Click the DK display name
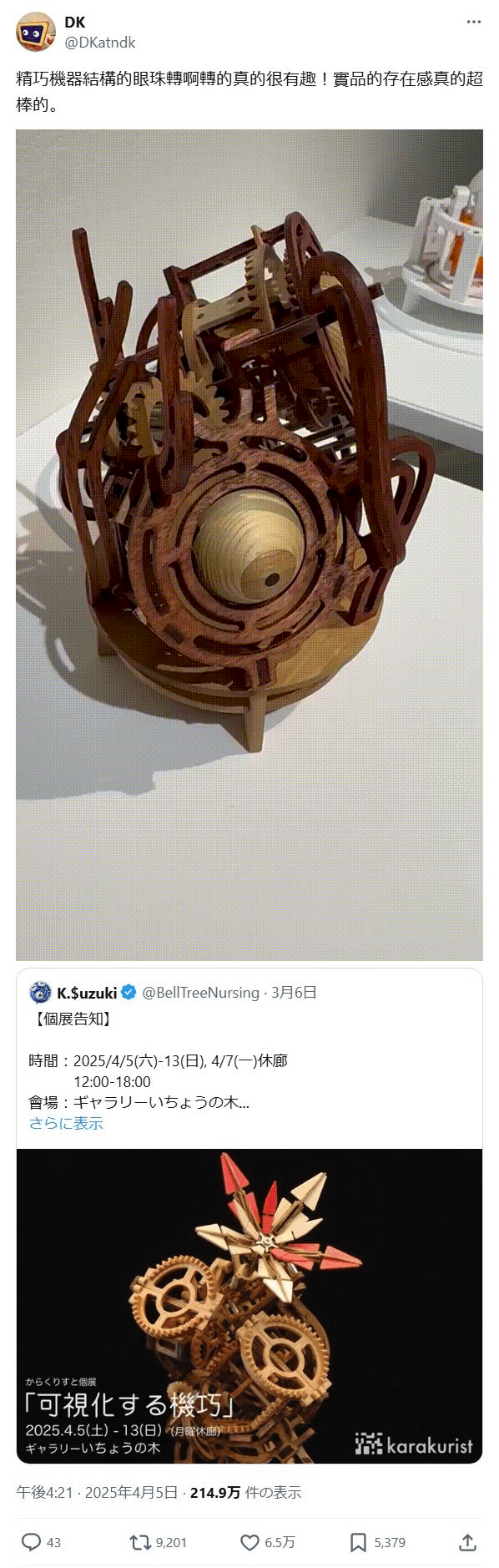Screen dimensions: 499x1568 point(74,23)
